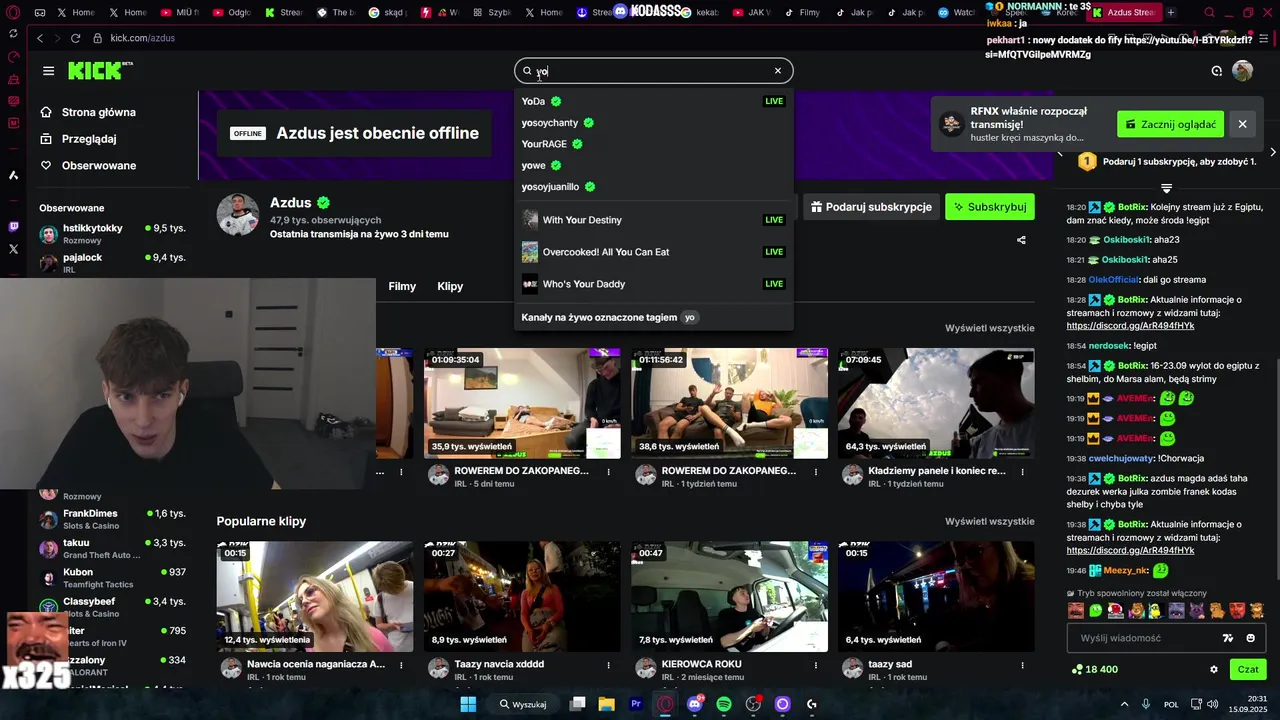This screenshot has width=1280, height=720.
Task: Open a new browser tab with plus
Action: pyautogui.click(x=1171, y=13)
